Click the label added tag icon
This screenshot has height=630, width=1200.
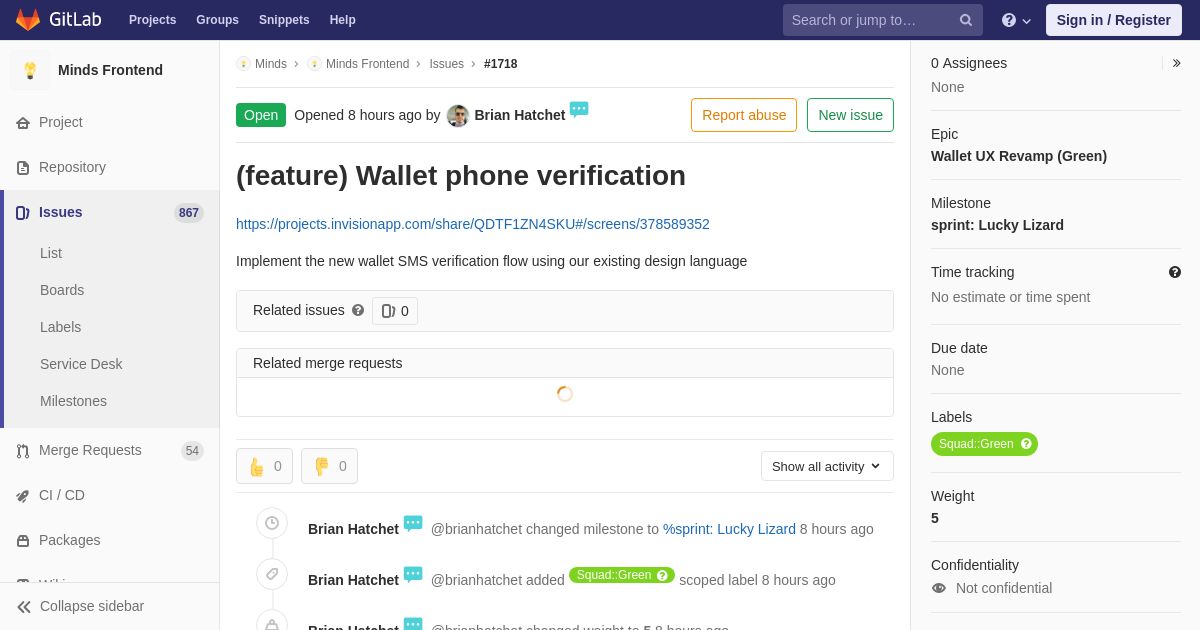click(272, 574)
